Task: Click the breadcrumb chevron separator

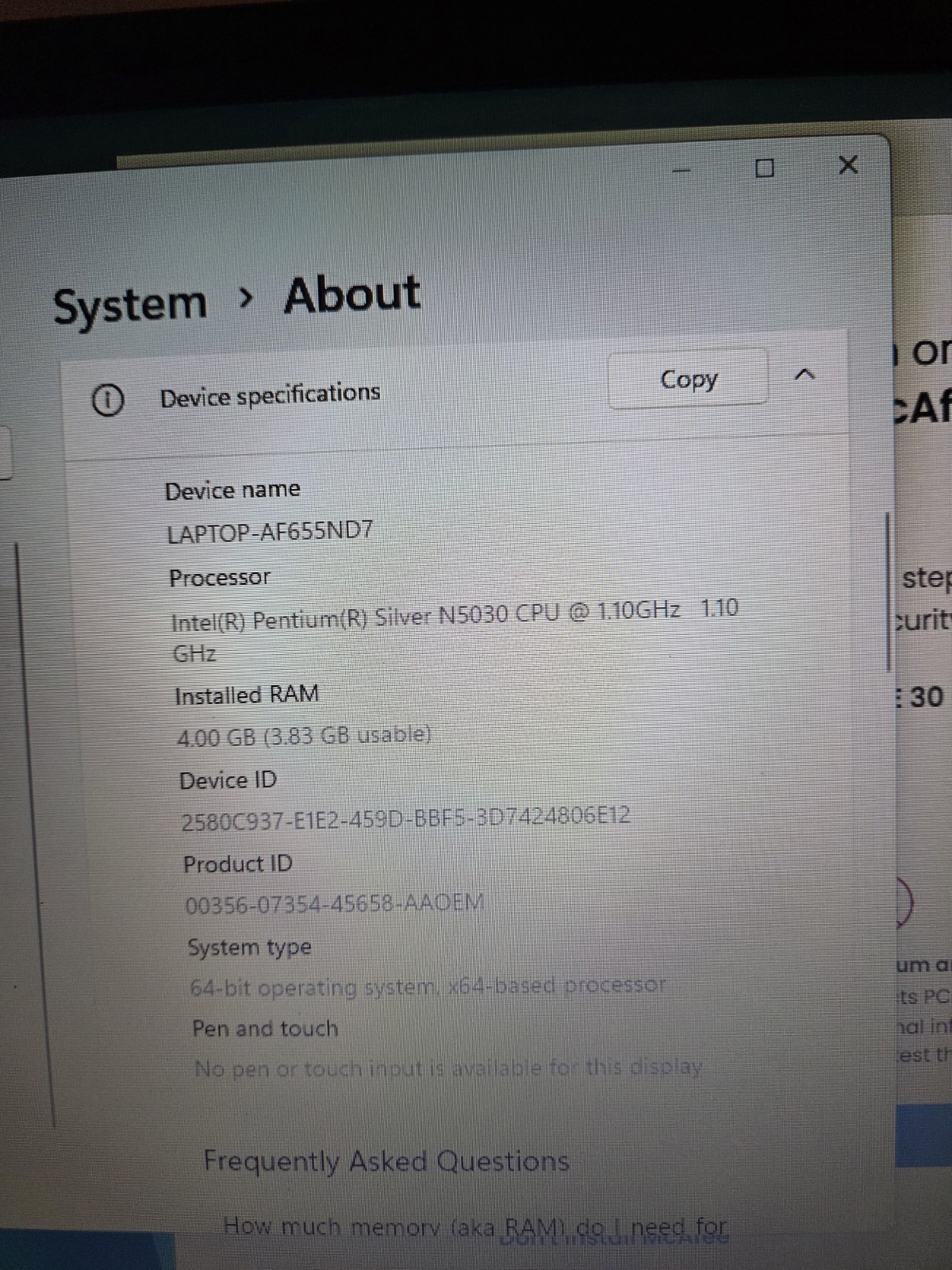Action: click(247, 298)
